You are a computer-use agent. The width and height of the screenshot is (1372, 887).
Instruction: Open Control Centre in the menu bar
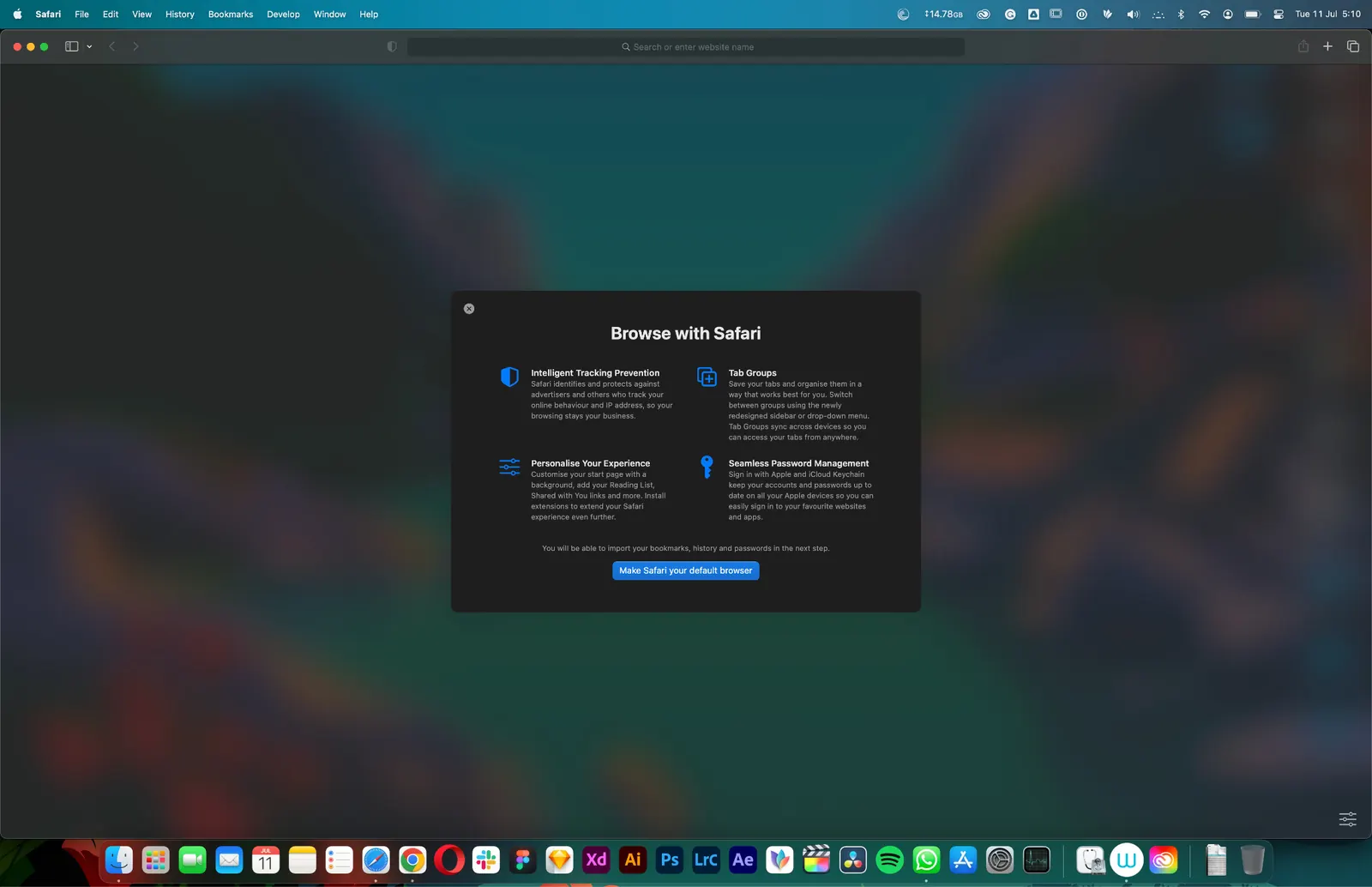pos(1279,14)
